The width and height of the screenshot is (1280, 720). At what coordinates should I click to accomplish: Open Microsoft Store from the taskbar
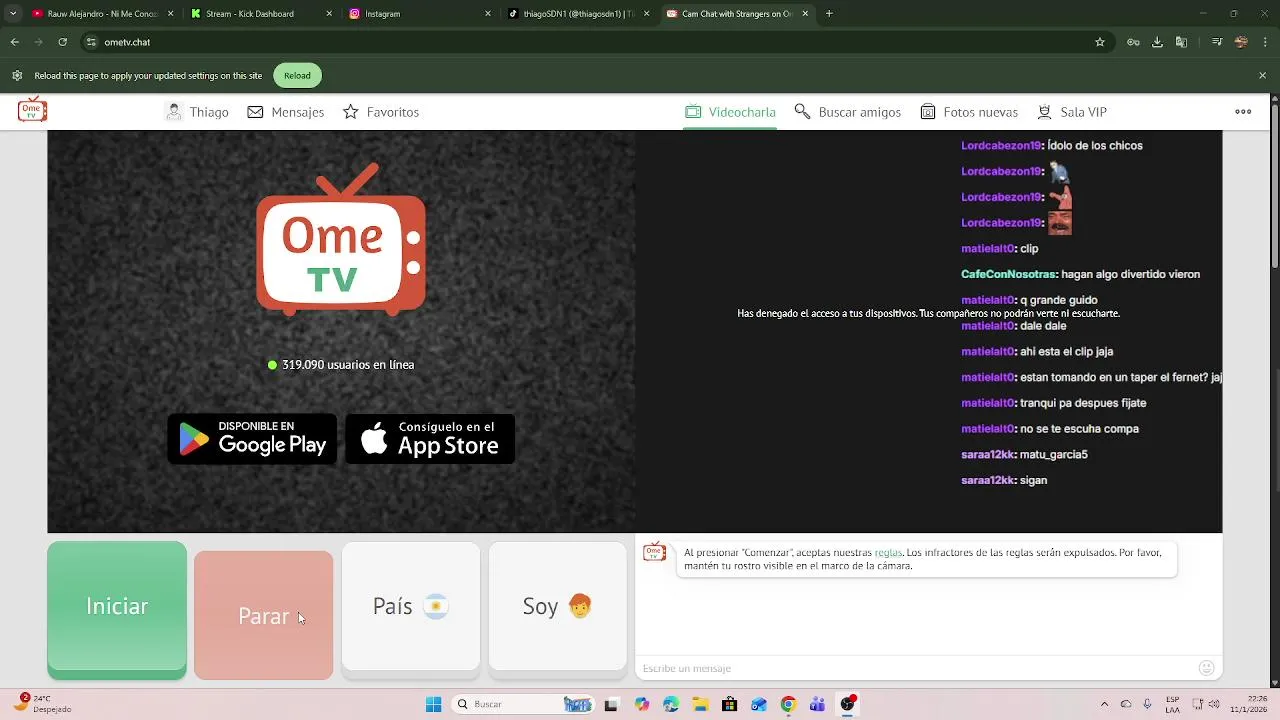(729, 704)
